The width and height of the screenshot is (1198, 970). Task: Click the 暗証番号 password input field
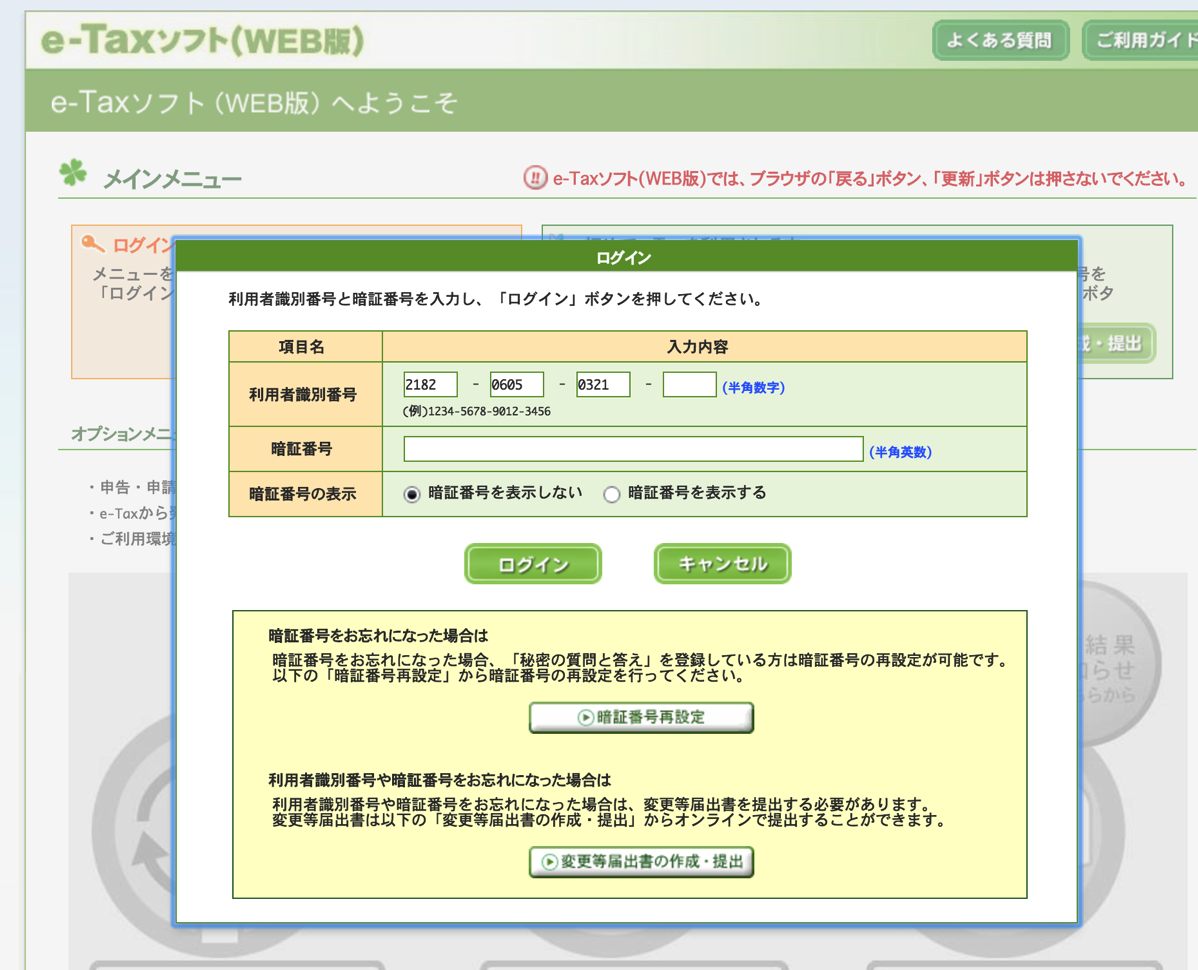click(633, 449)
